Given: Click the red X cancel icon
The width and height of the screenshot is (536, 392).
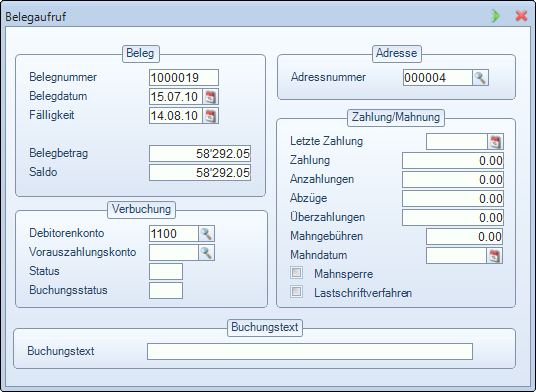Looking at the screenshot, I should point(521,16).
